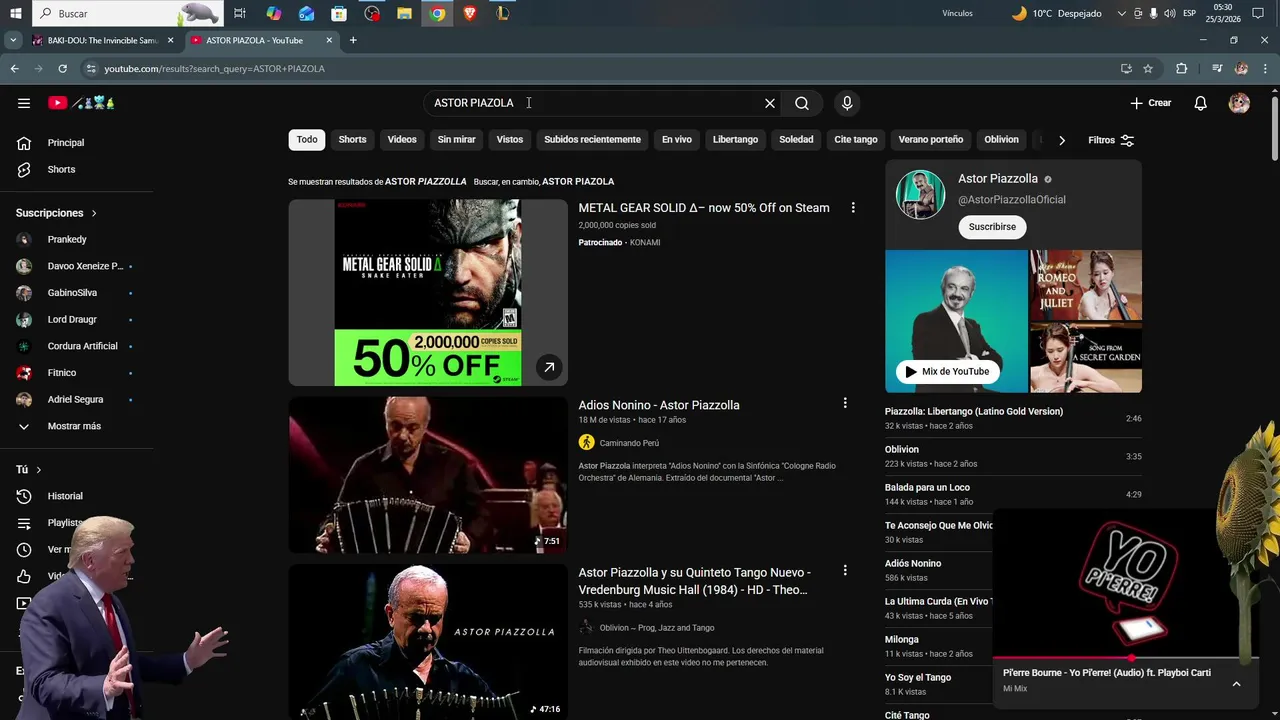This screenshot has height=720, width=1280.
Task: Search instead for ASTOR PIAZOLA
Action: 578,182
